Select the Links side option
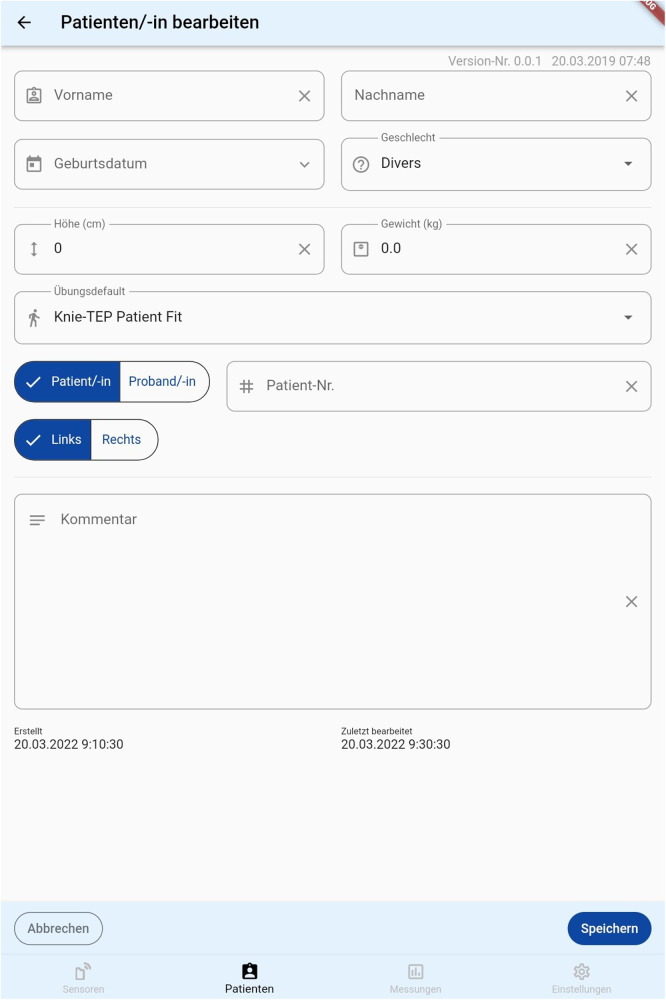Image resolution: width=666 pixels, height=1000 pixels. coord(53,439)
